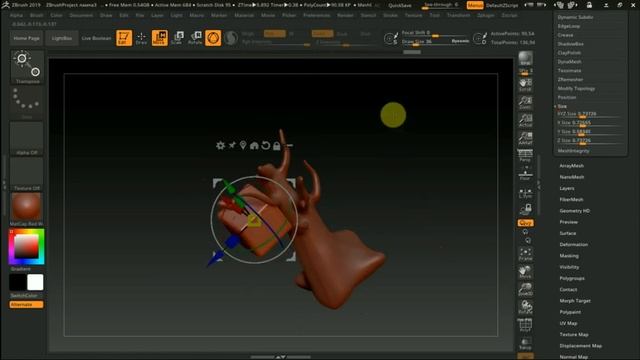The width and height of the screenshot is (640, 360).
Task: Toggle the Floor grid
Action: [525, 174]
